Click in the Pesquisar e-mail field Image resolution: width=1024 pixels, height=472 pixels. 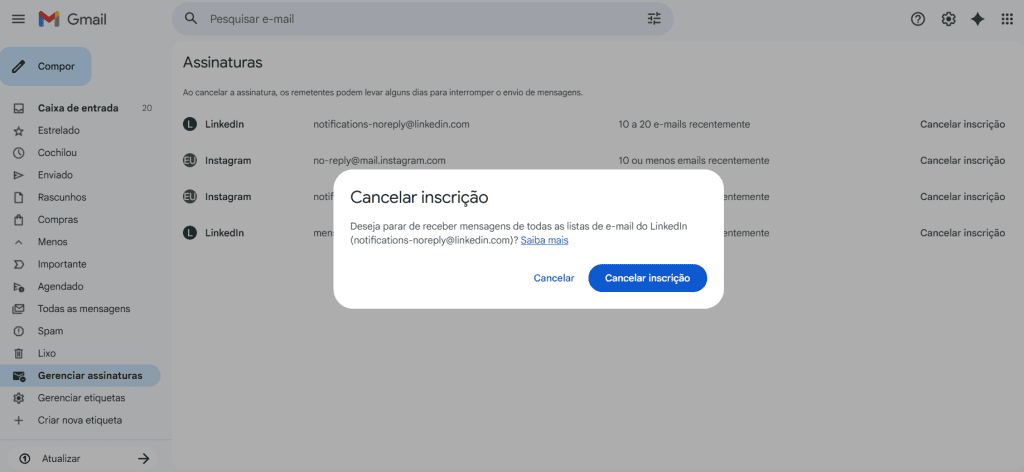(421, 19)
